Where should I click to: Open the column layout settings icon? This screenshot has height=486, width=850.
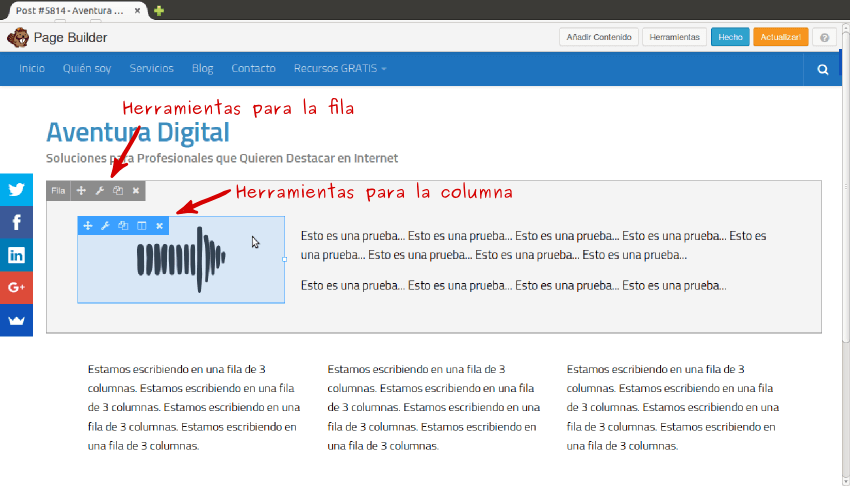click(x=142, y=226)
